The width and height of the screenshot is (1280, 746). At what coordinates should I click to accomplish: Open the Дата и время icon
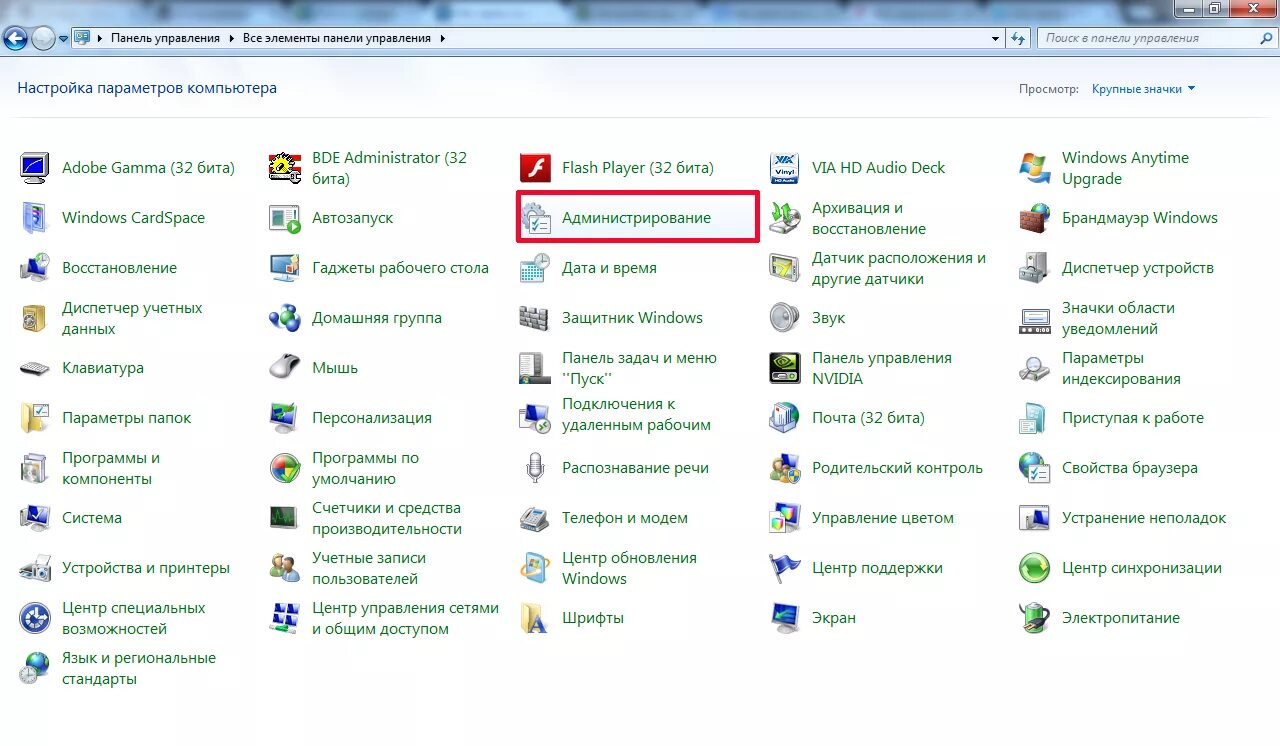tap(535, 268)
